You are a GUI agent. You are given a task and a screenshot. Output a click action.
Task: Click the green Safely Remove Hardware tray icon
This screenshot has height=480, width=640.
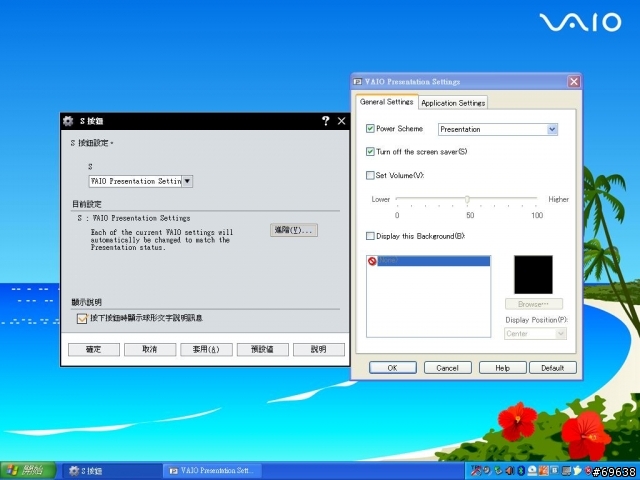(x=498, y=471)
